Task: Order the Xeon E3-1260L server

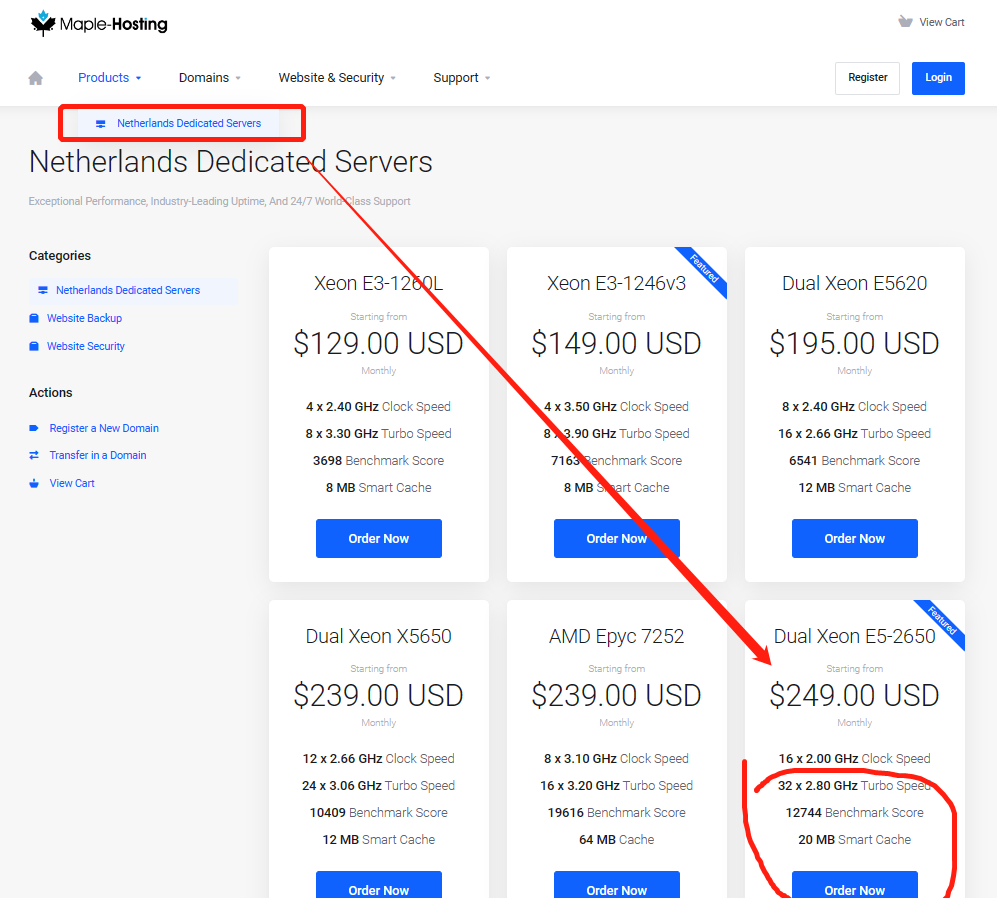Action: [x=378, y=539]
